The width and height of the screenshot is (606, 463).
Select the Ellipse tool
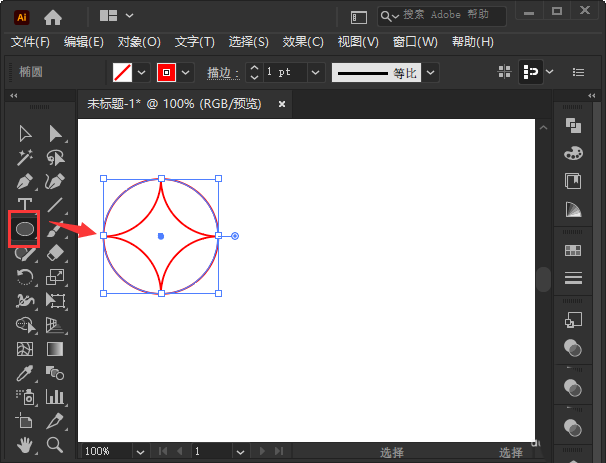coord(25,229)
